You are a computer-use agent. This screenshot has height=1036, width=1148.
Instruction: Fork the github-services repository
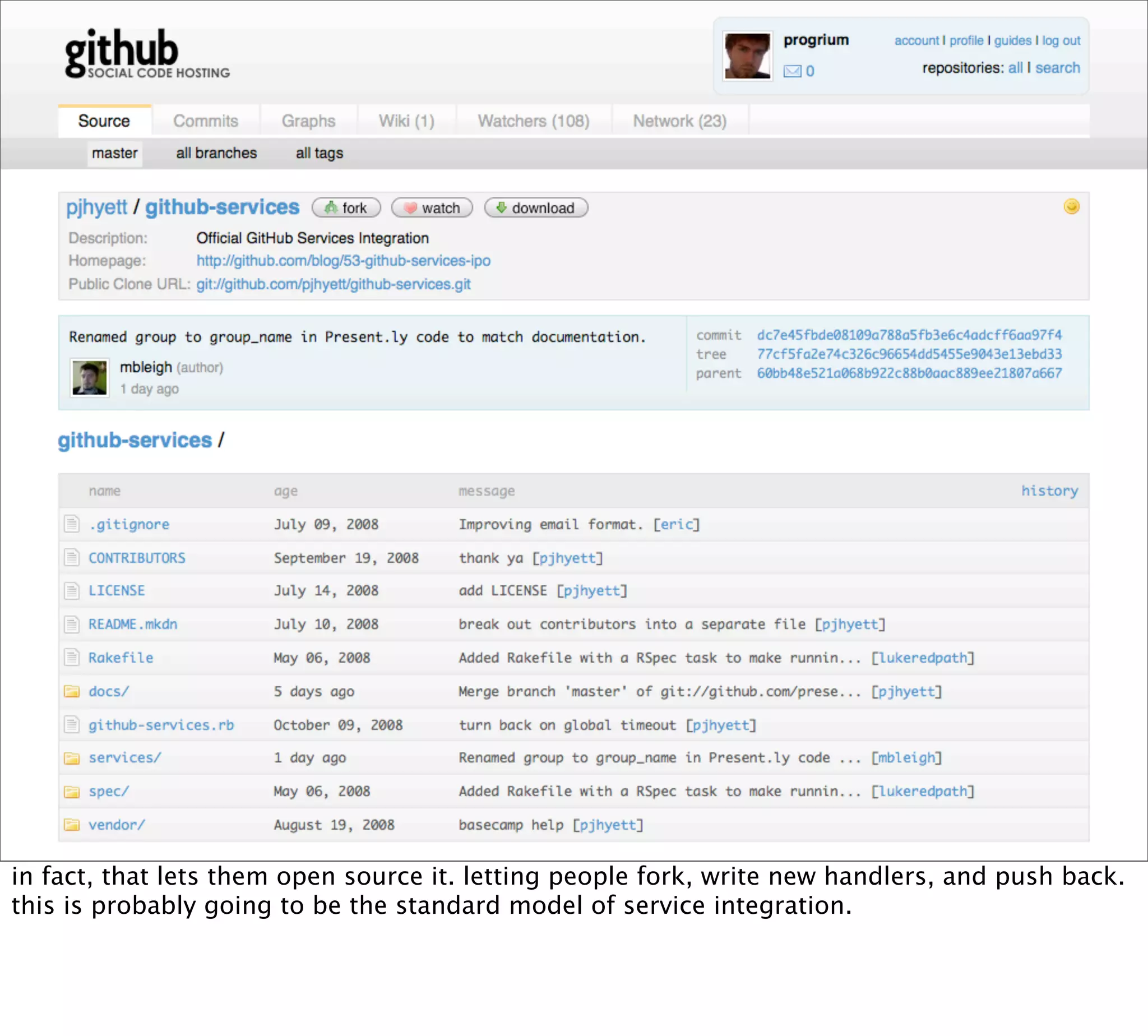(x=346, y=208)
